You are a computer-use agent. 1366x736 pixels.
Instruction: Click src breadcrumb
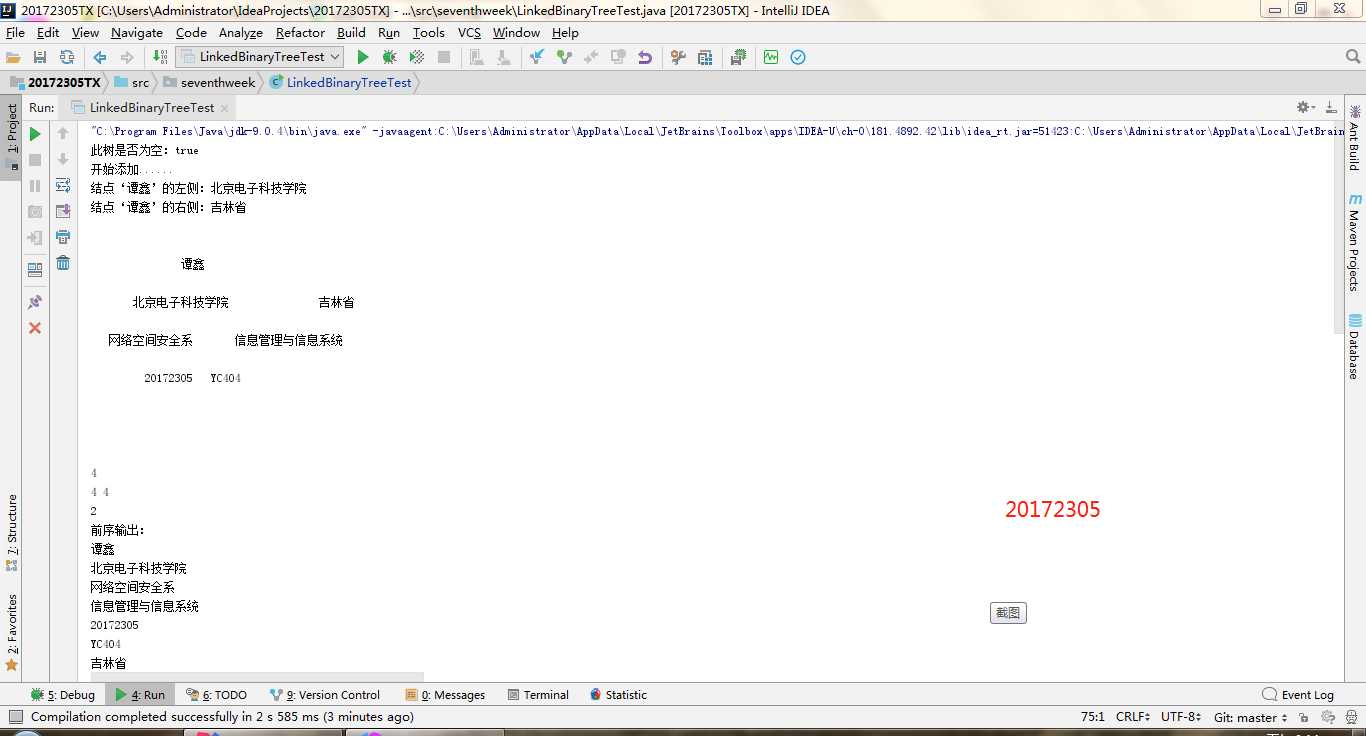pos(131,83)
